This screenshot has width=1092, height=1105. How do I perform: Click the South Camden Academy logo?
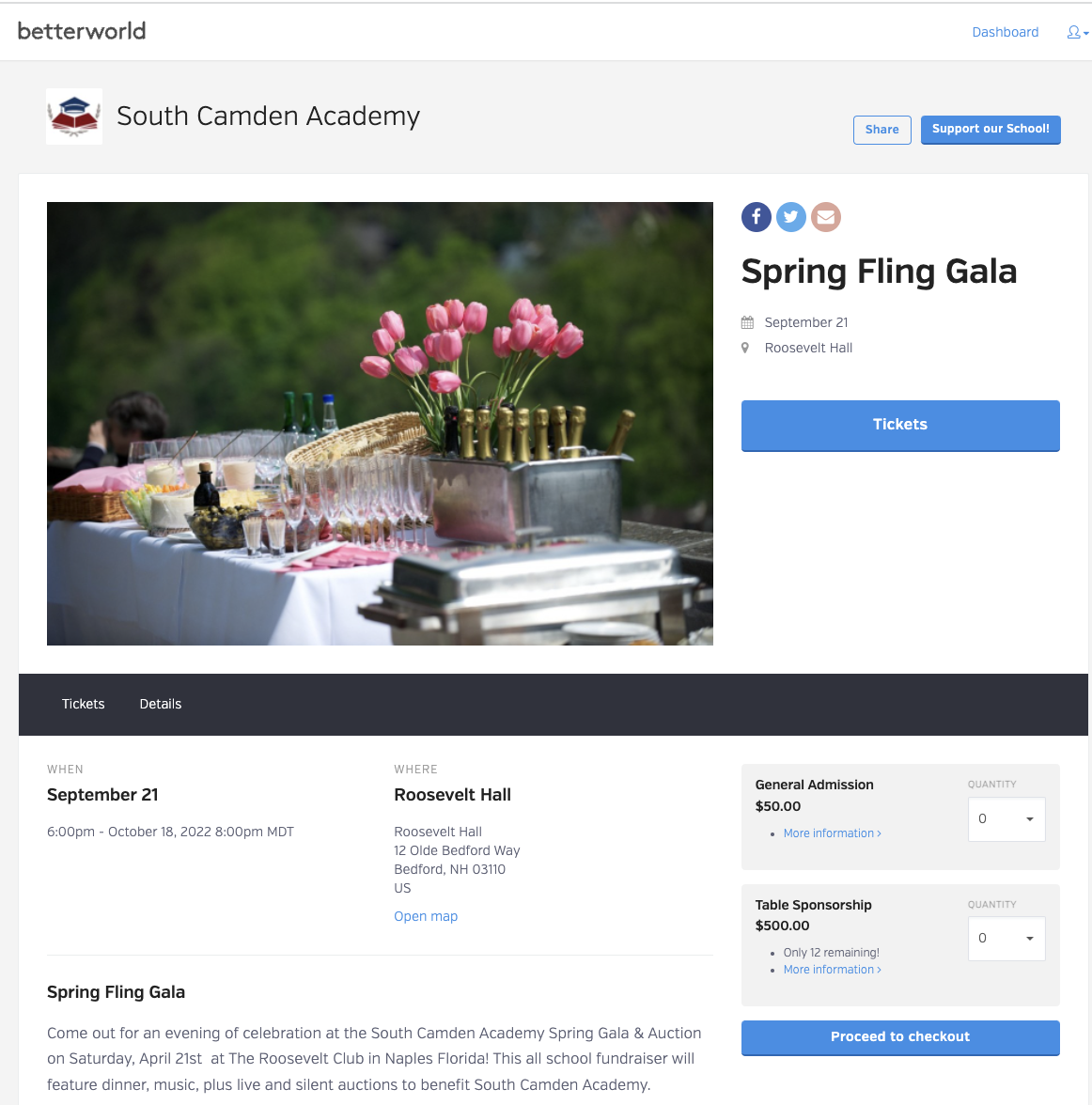click(x=74, y=117)
